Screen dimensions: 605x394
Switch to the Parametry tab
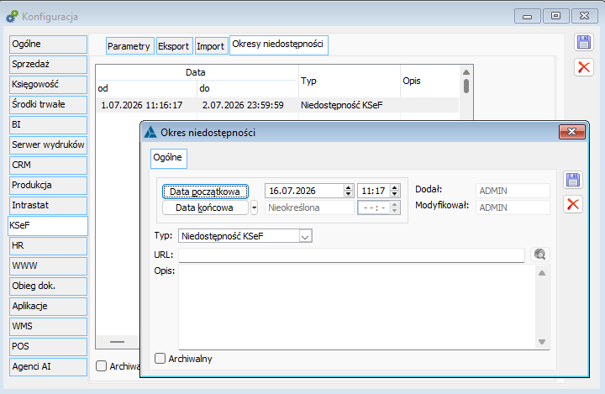(x=130, y=46)
